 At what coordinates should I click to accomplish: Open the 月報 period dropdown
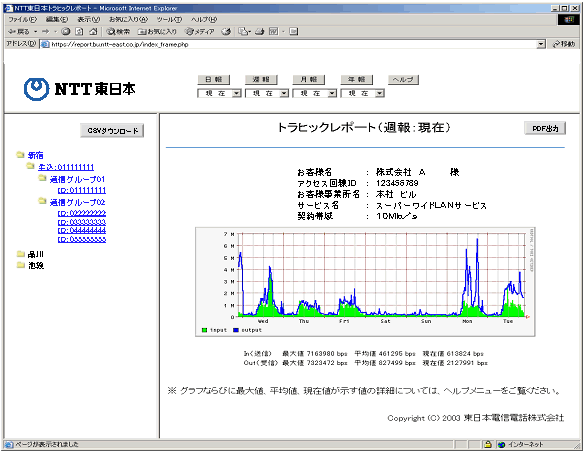pyautogui.click(x=315, y=93)
